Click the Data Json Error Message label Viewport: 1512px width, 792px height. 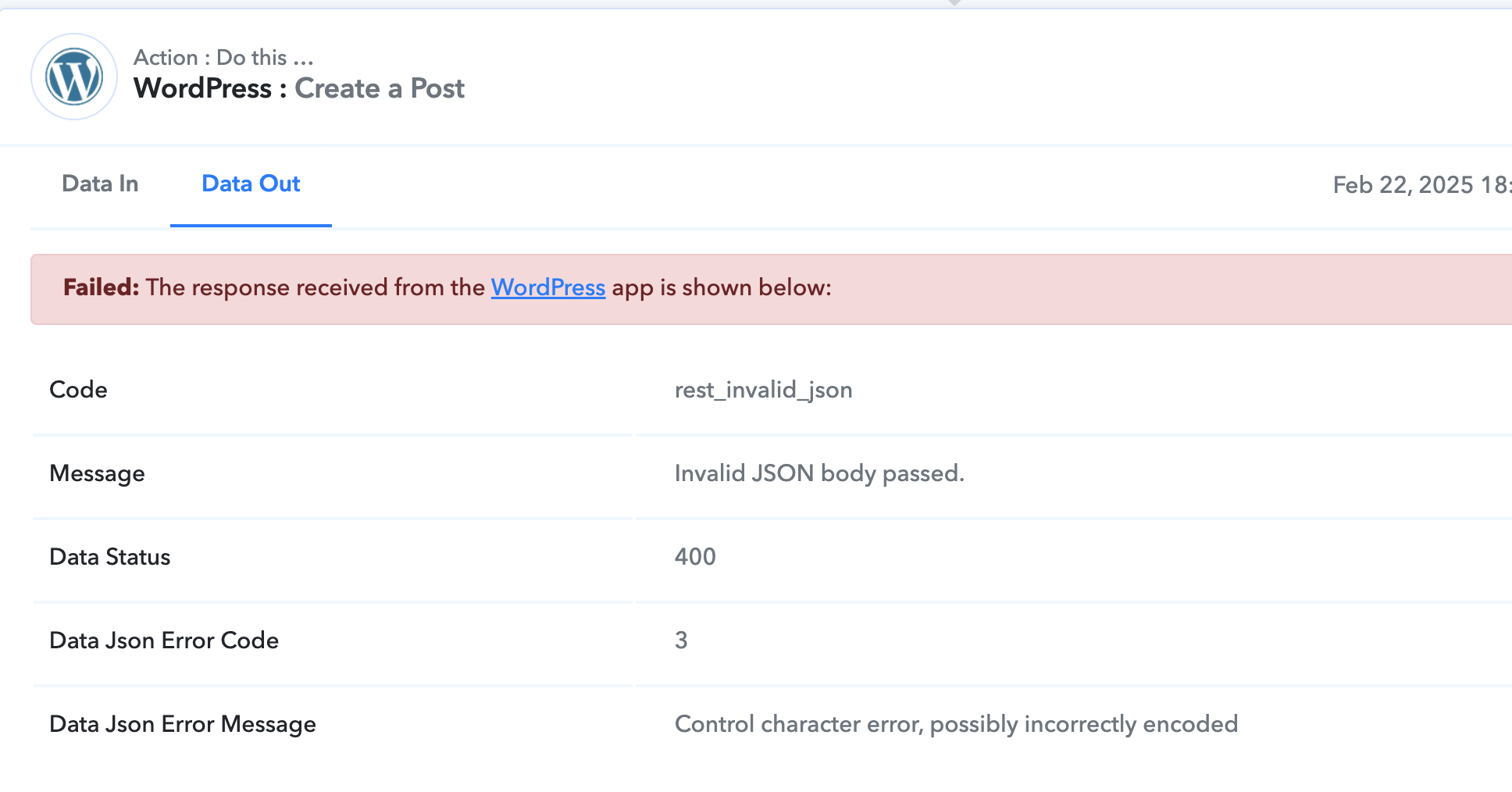(183, 724)
